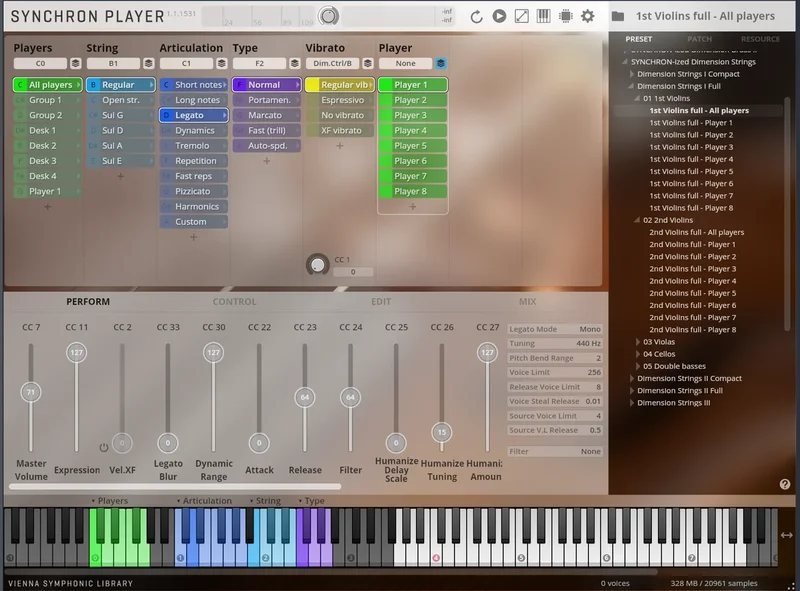Collapse Dimension Strings I Full folder
The width and height of the screenshot is (800, 591).
[632, 86]
